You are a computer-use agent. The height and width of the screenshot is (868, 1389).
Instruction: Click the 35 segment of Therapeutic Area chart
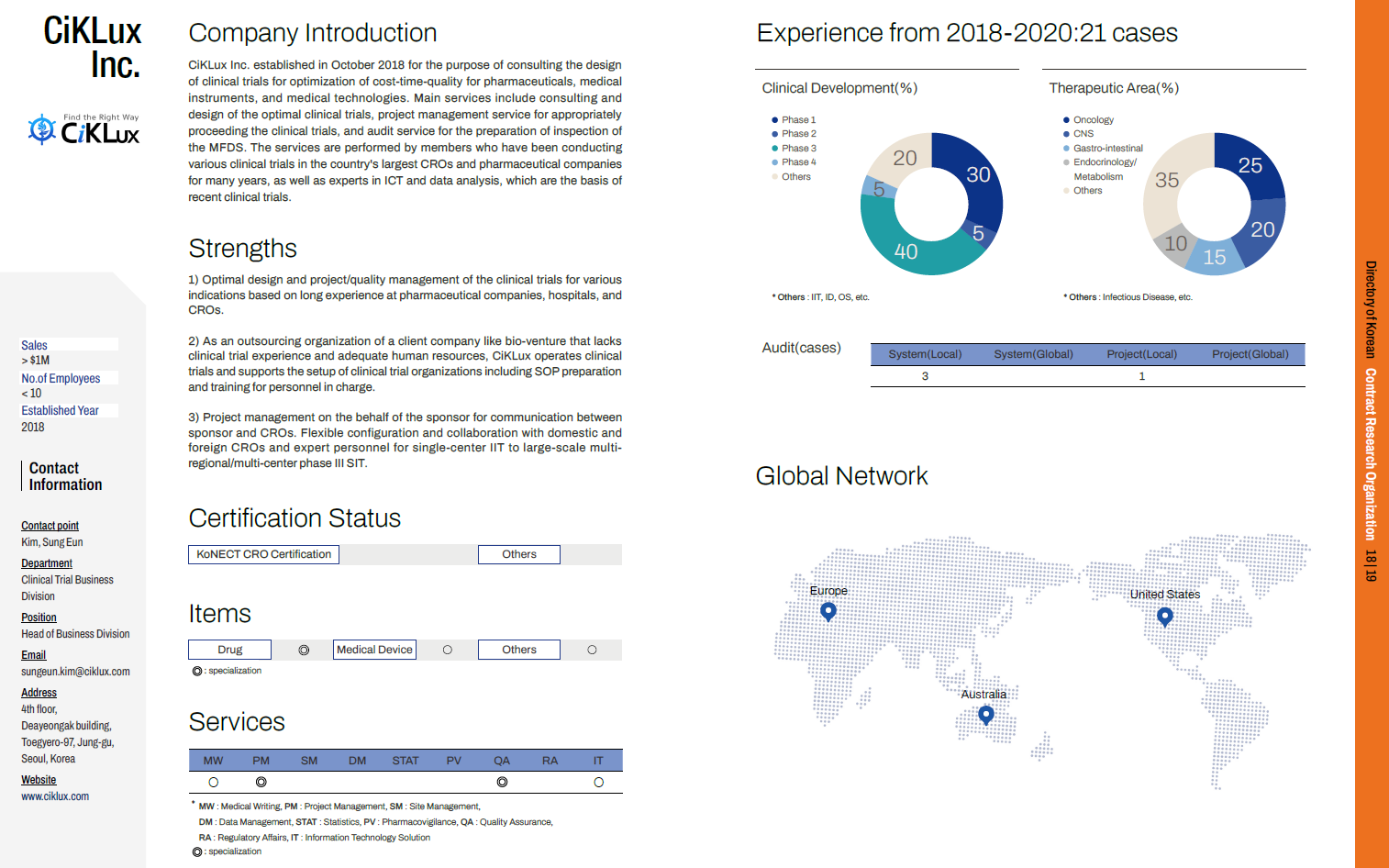click(x=1167, y=180)
